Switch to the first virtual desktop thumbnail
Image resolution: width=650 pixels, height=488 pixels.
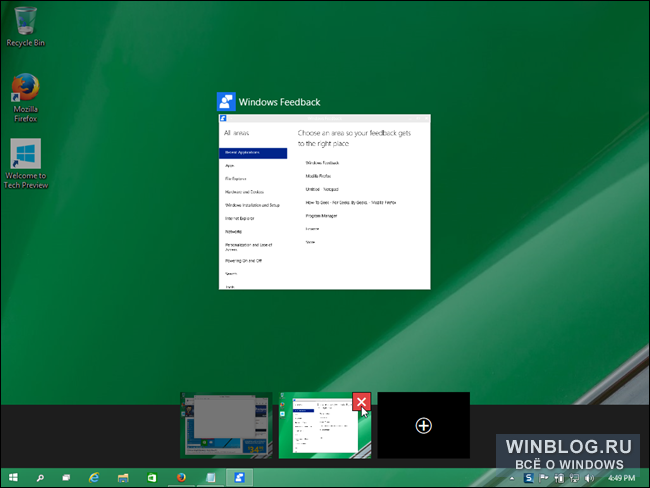(x=226, y=425)
